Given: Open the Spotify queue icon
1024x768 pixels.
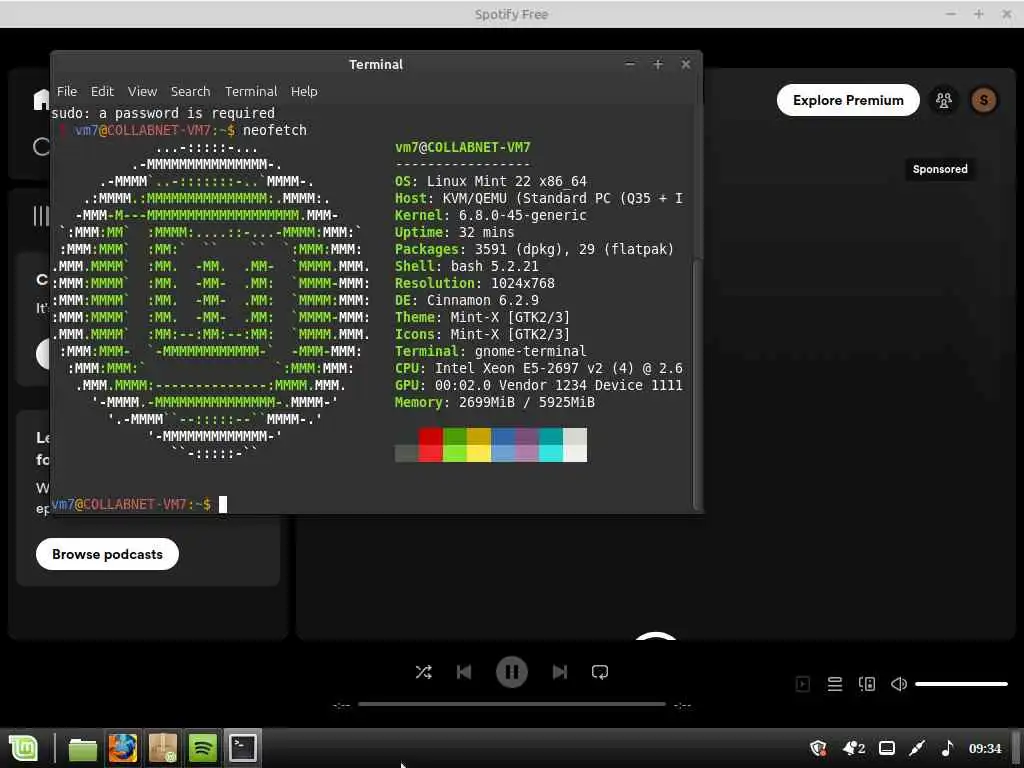Looking at the screenshot, I should pos(835,684).
